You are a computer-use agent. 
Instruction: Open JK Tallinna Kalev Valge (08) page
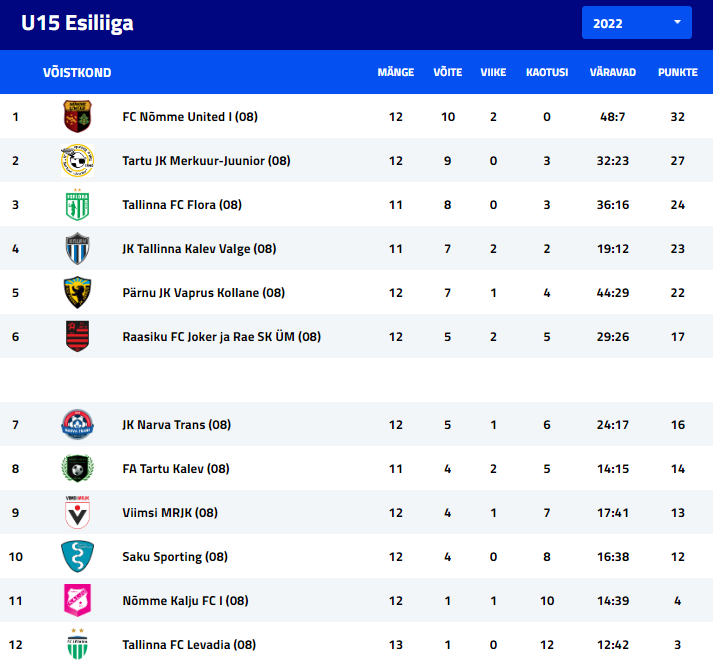[199, 249]
